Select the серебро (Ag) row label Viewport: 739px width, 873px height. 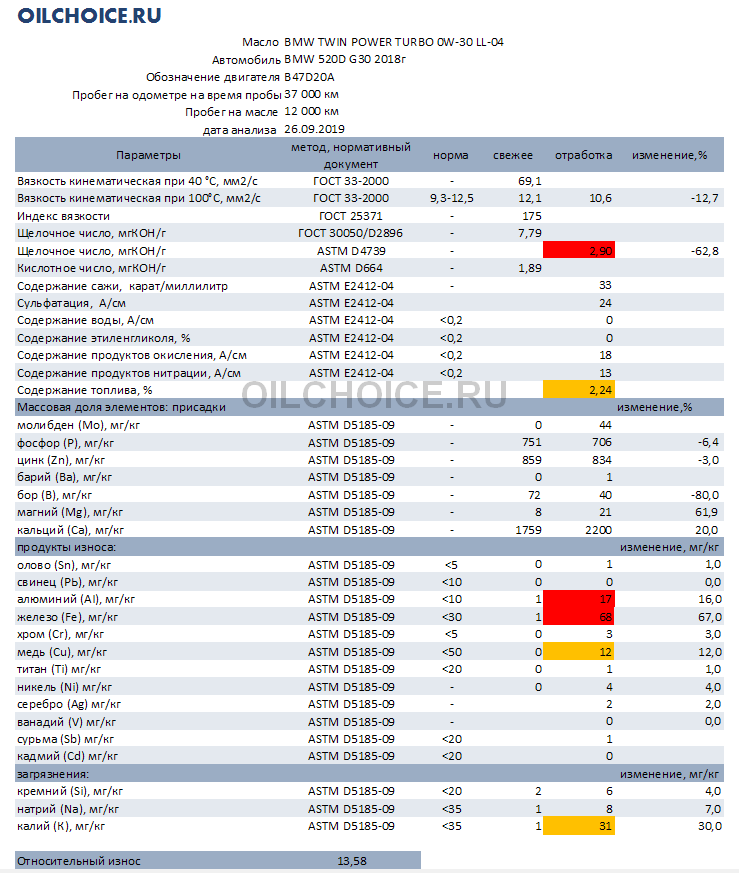[68, 704]
